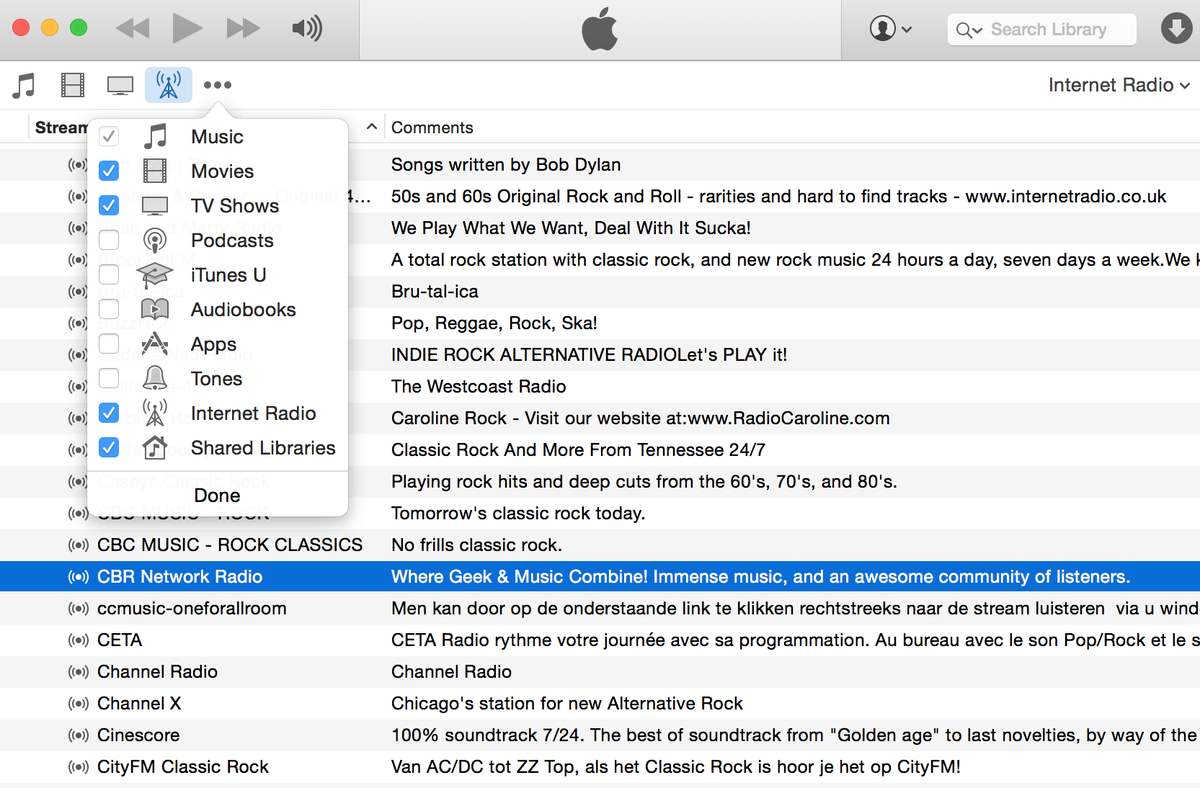Click the 'Bru-tal-ica' comment
This screenshot has width=1200, height=788.
pyautogui.click(x=435, y=291)
